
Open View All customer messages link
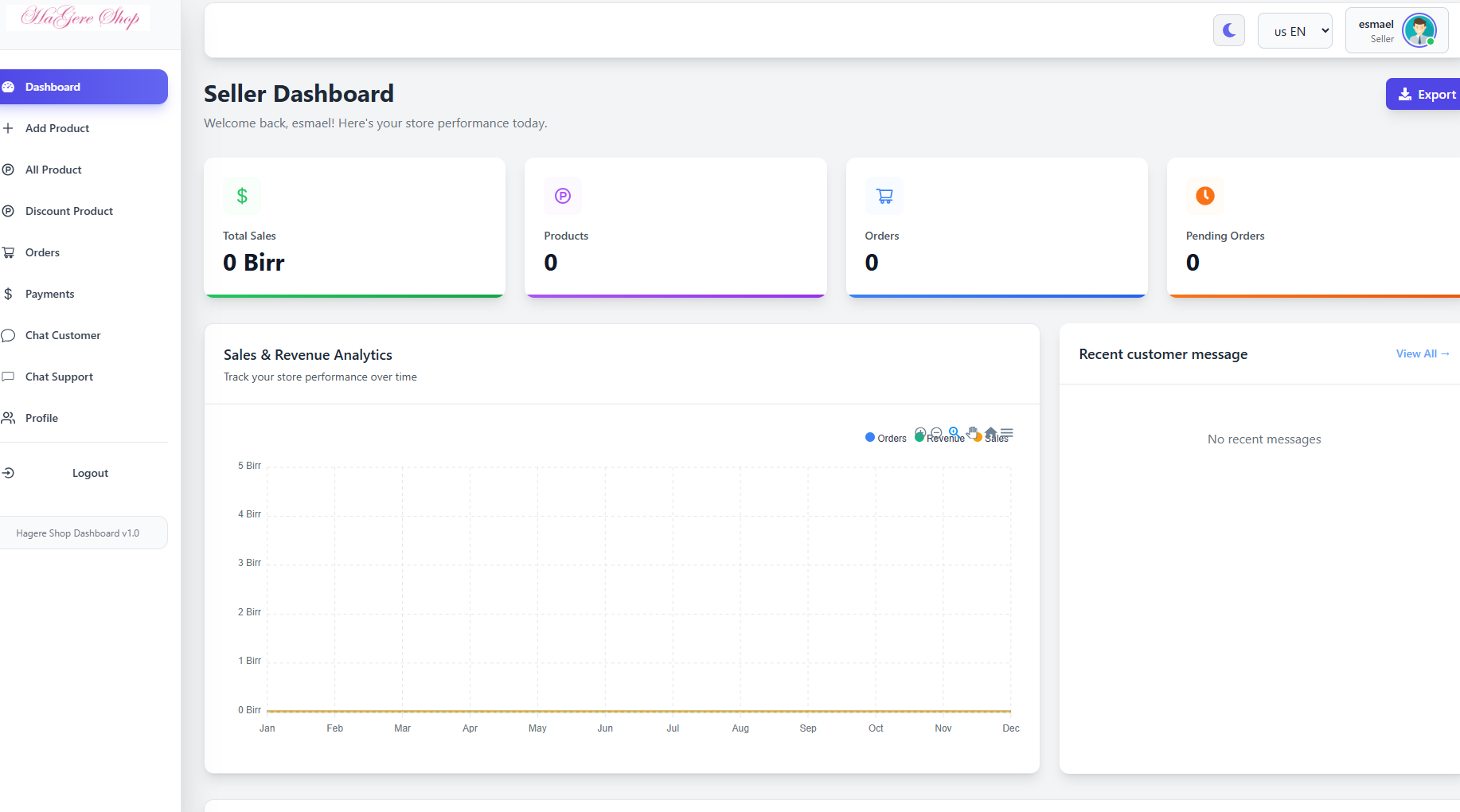coord(1423,353)
